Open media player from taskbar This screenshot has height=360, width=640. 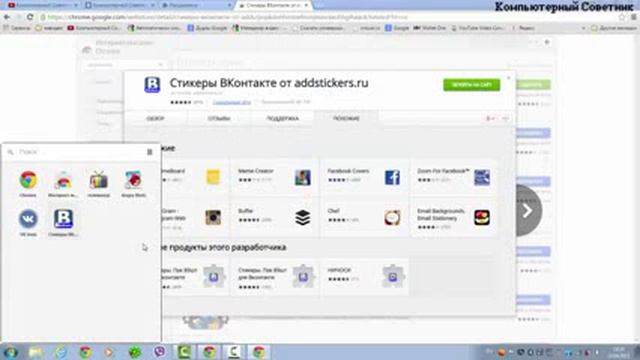pos(109,352)
